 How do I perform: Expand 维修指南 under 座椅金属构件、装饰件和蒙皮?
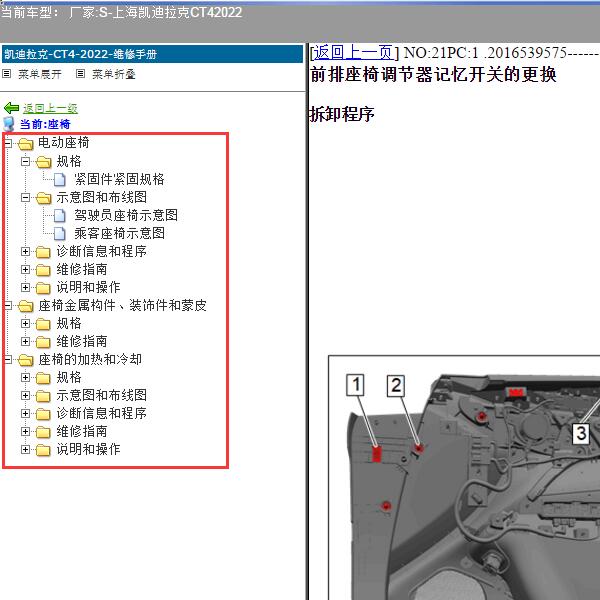[26, 342]
